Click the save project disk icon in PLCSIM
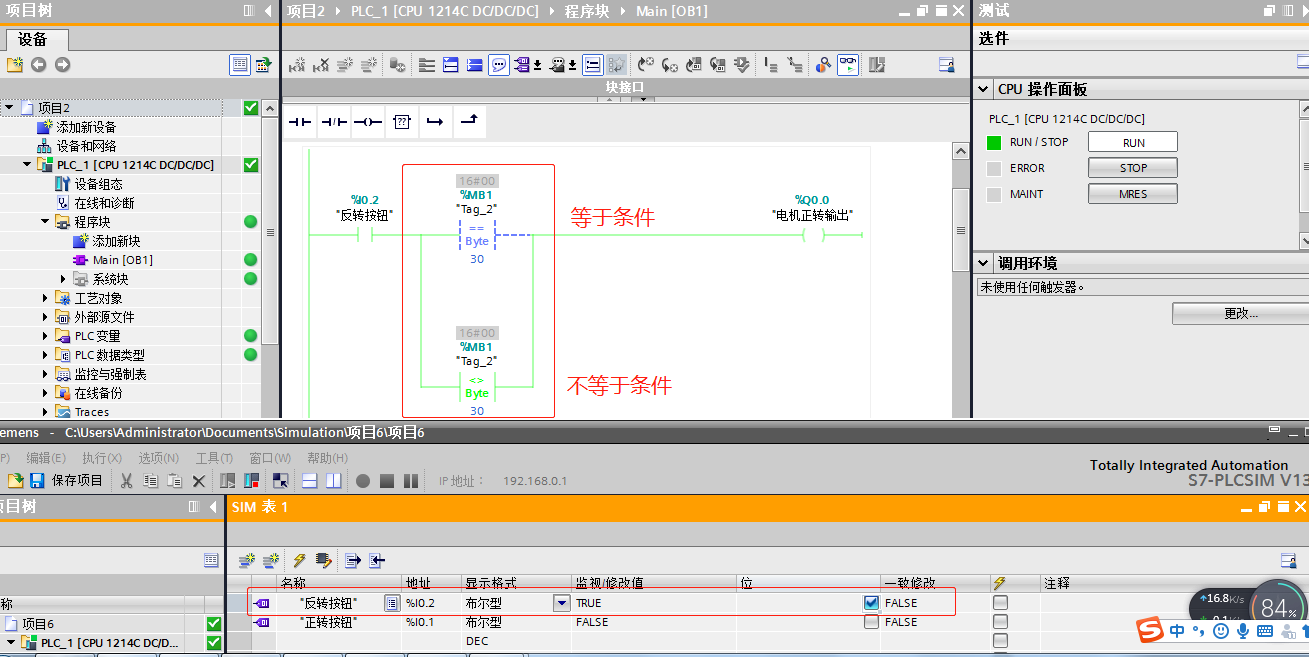Image resolution: width=1309 pixels, height=657 pixels. coord(37,481)
